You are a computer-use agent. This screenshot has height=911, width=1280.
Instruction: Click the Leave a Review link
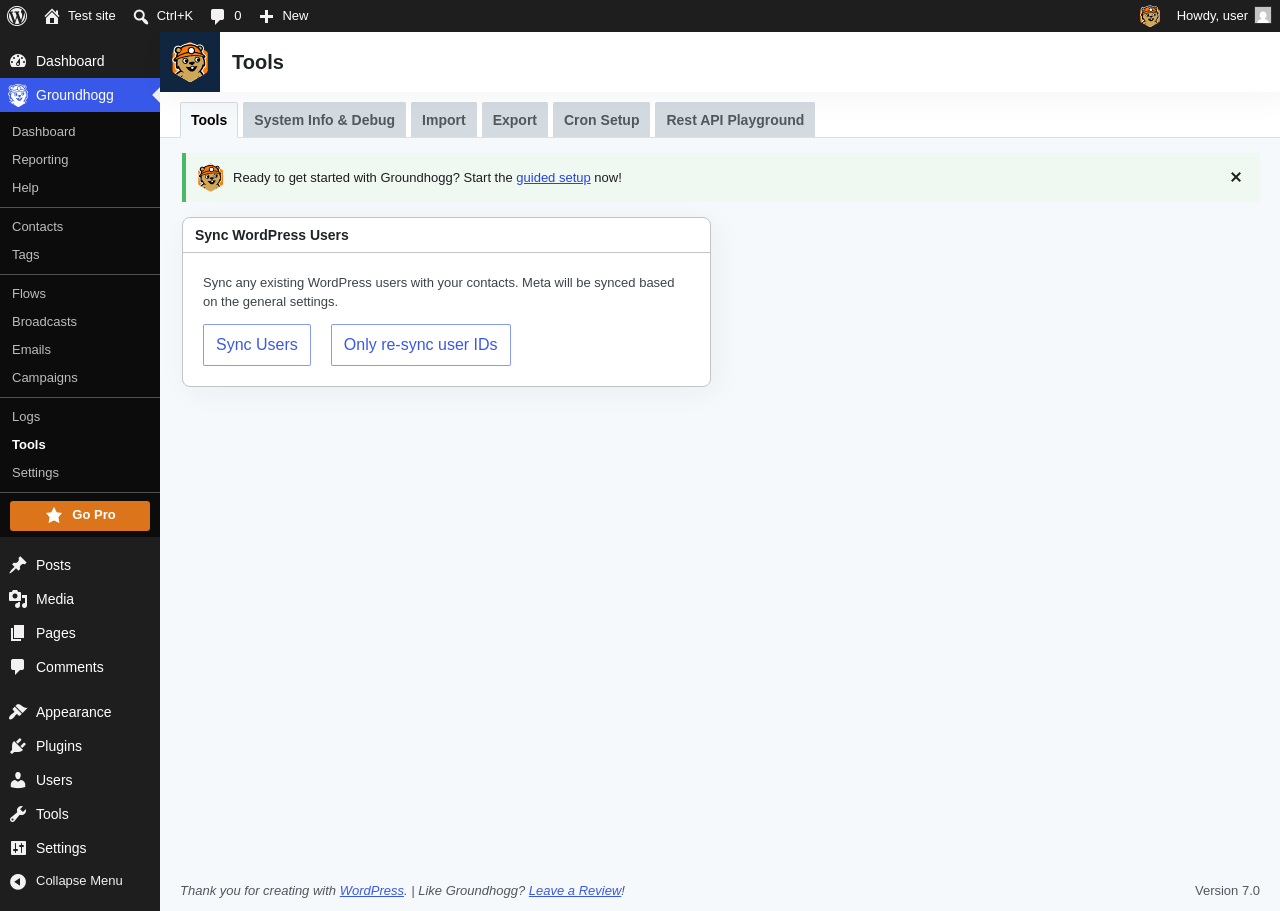click(x=575, y=891)
